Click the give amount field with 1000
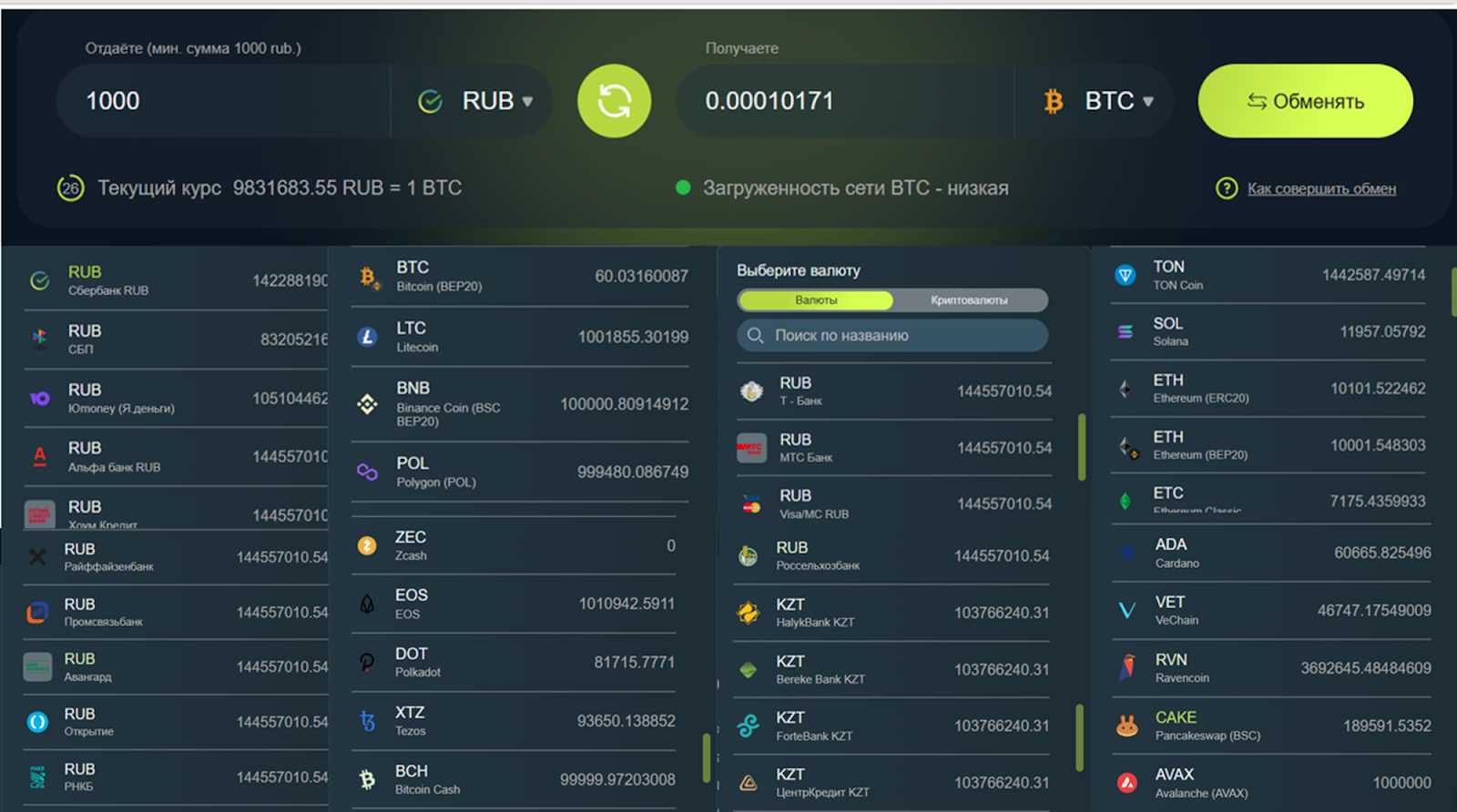The width and height of the screenshot is (1457, 812). (223, 101)
